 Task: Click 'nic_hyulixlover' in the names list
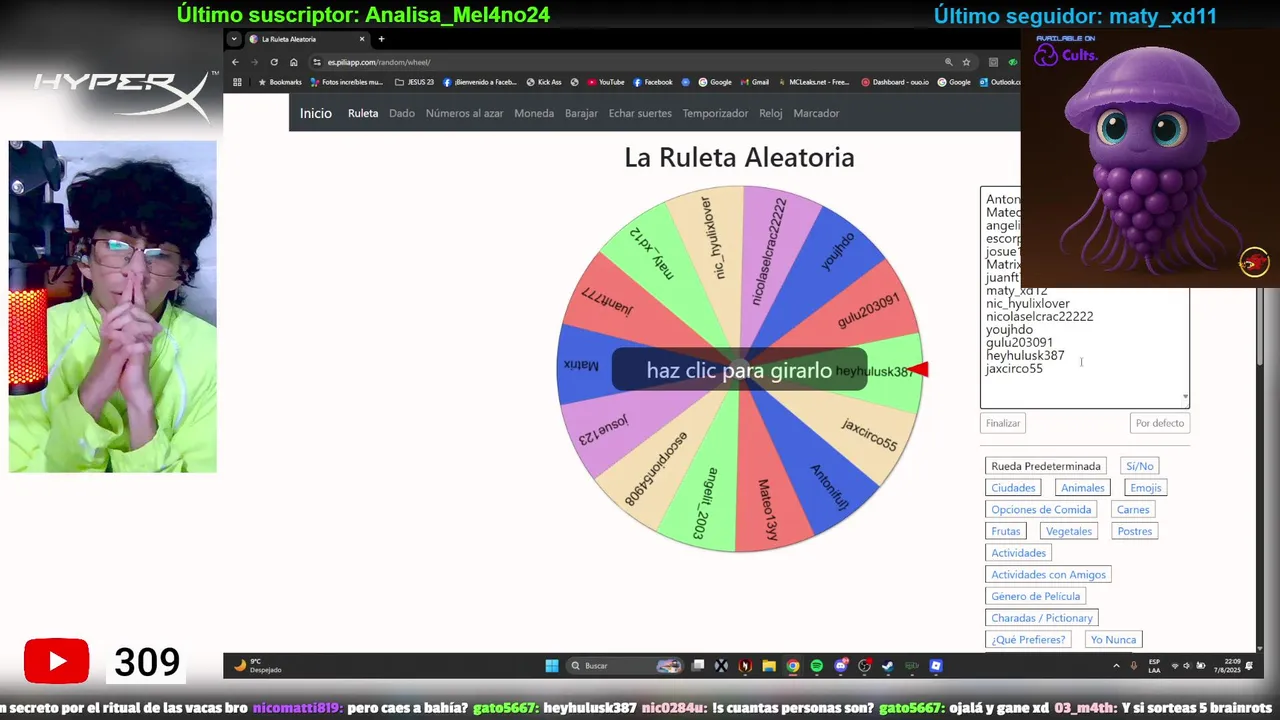coord(1028,304)
